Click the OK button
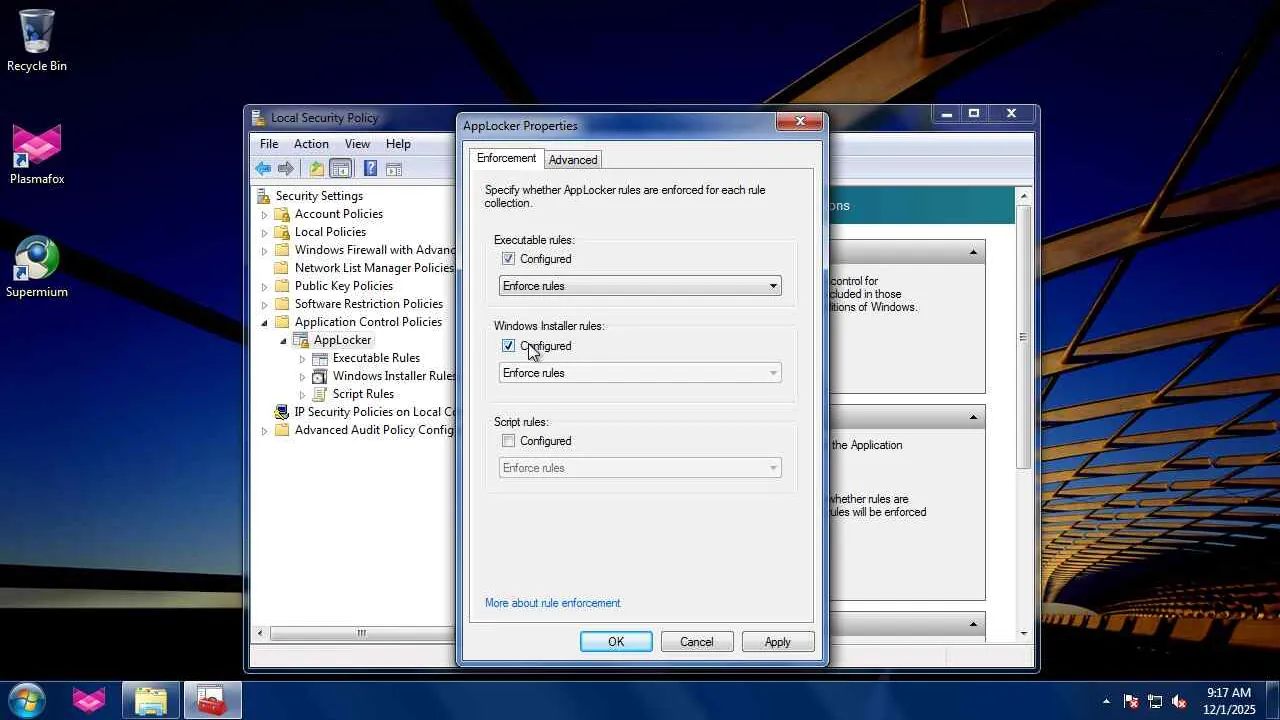The image size is (1280, 720). click(616, 642)
